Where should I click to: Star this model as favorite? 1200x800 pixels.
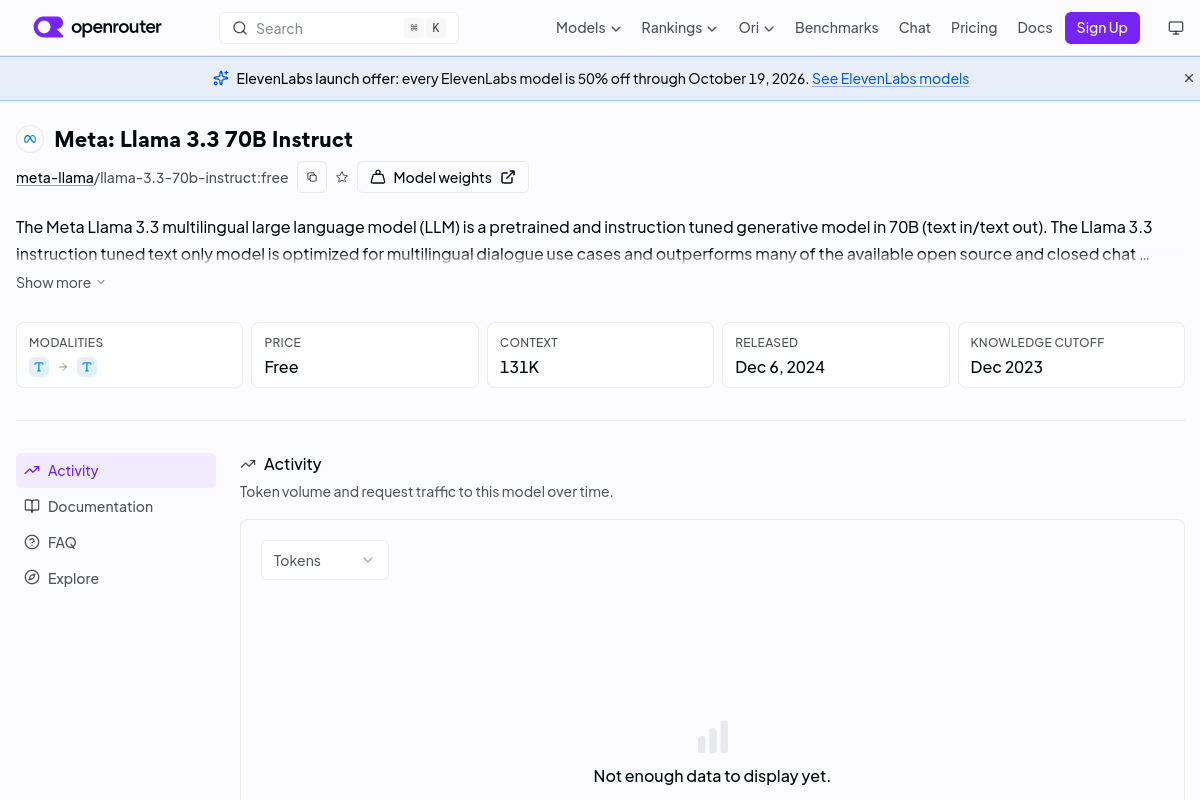(342, 177)
